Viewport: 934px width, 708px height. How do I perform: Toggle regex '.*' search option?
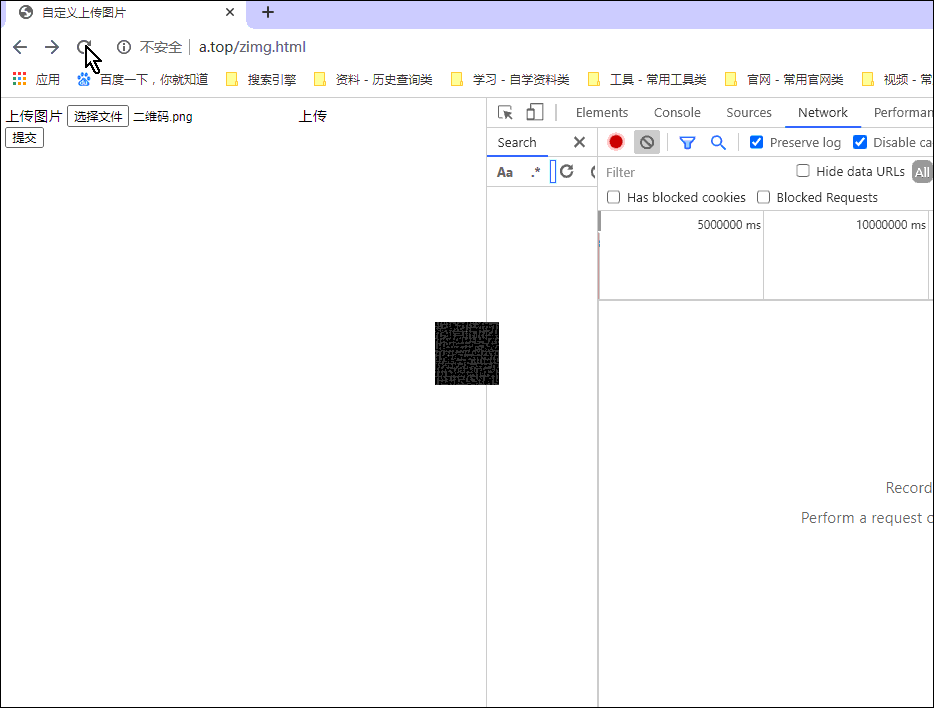(x=536, y=172)
